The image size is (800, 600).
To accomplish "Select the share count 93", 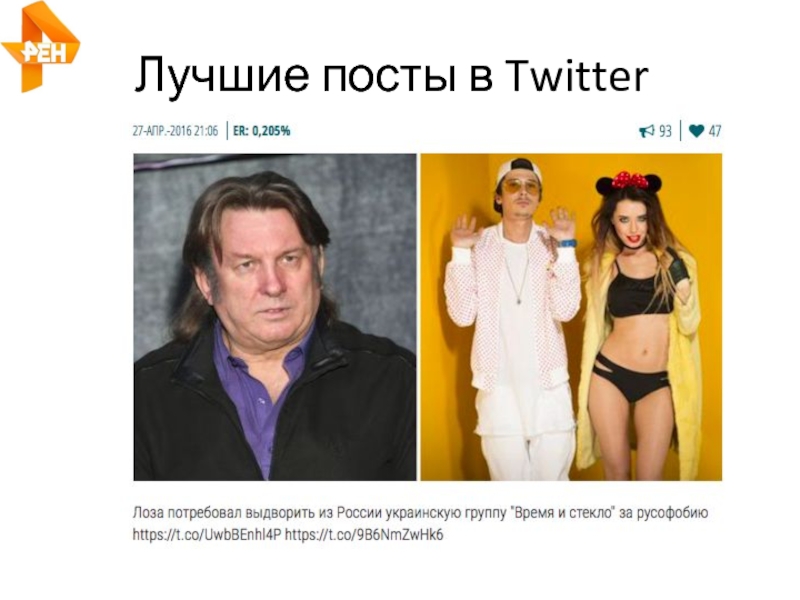I will point(665,131).
